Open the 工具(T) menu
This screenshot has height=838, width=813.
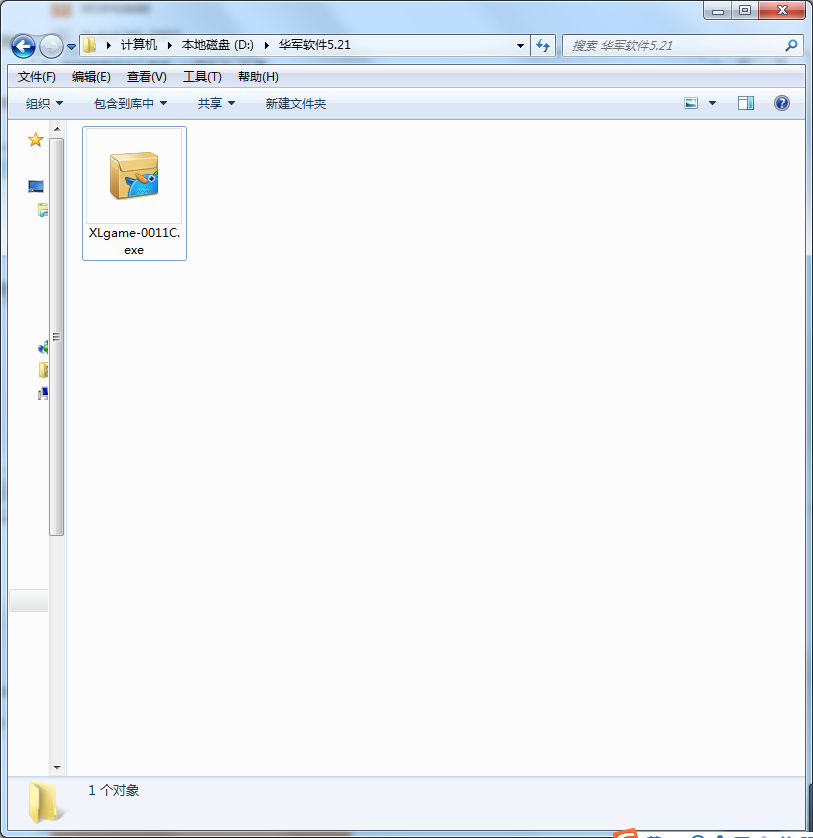[x=202, y=77]
